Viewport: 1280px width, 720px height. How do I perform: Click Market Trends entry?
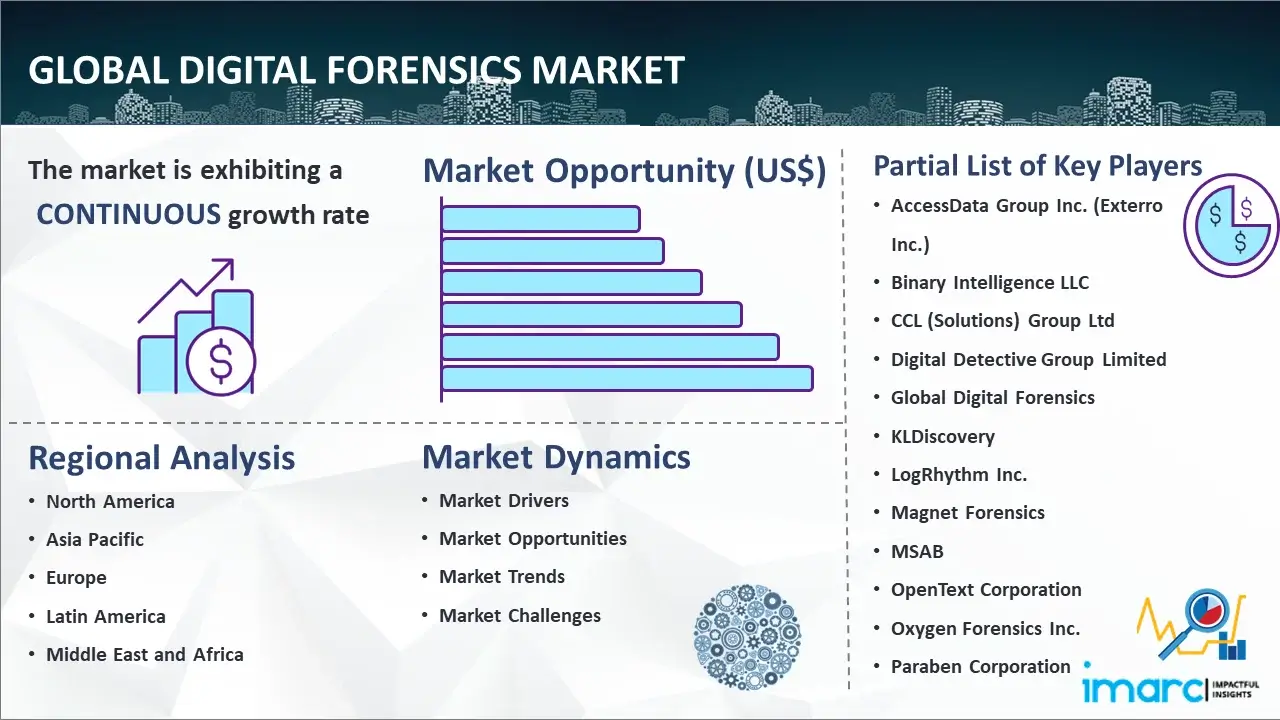coord(502,577)
